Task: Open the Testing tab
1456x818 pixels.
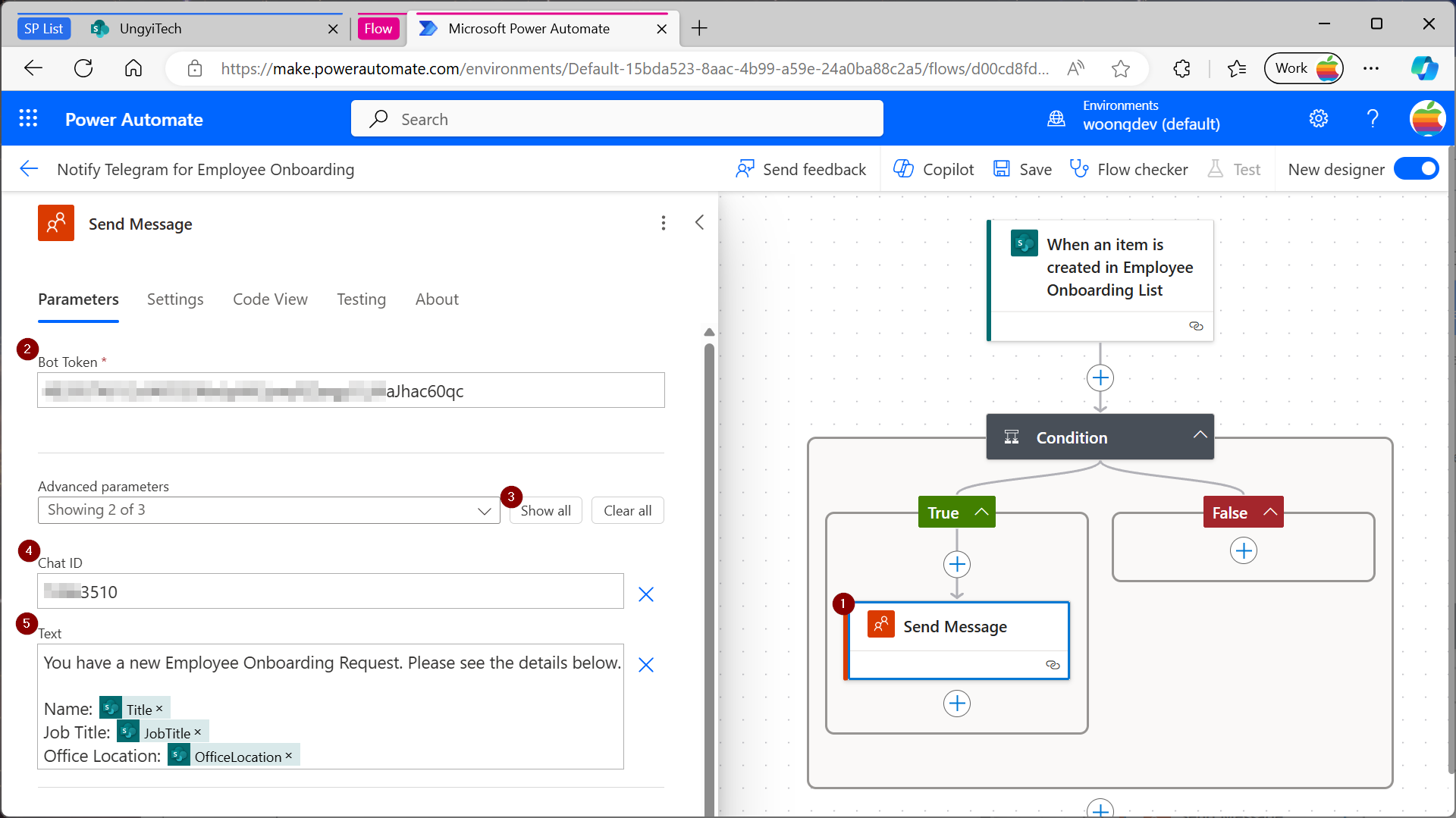Action: click(361, 299)
